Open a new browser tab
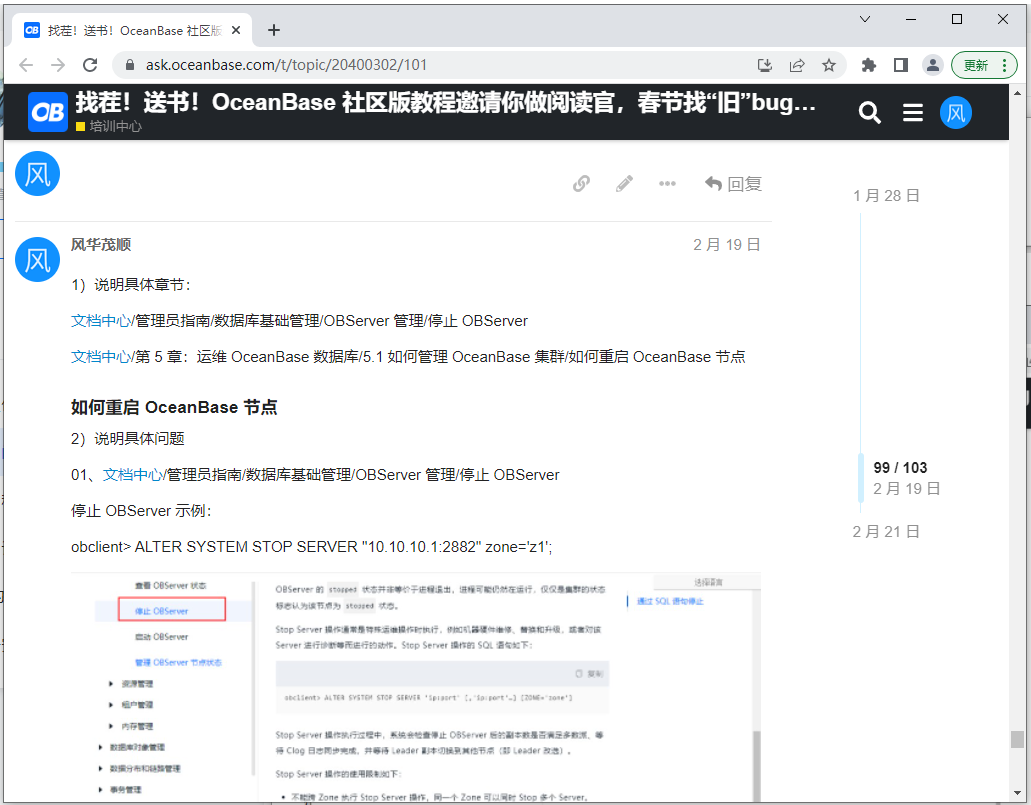The image size is (1031, 805). click(x=274, y=30)
